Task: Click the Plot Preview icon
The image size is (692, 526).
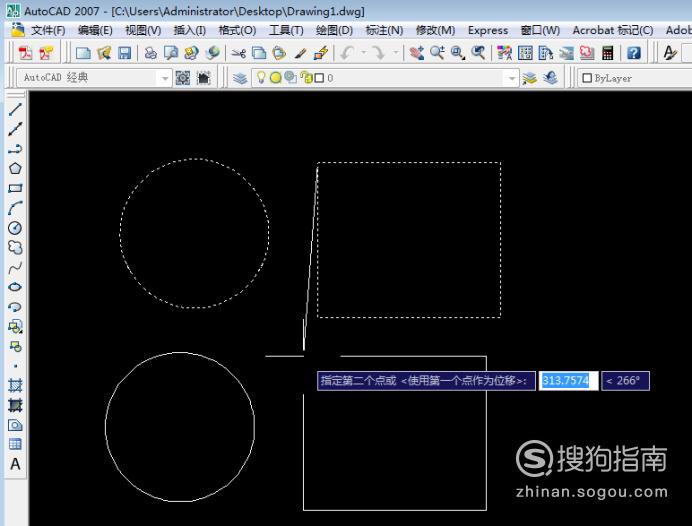Action: pos(171,53)
